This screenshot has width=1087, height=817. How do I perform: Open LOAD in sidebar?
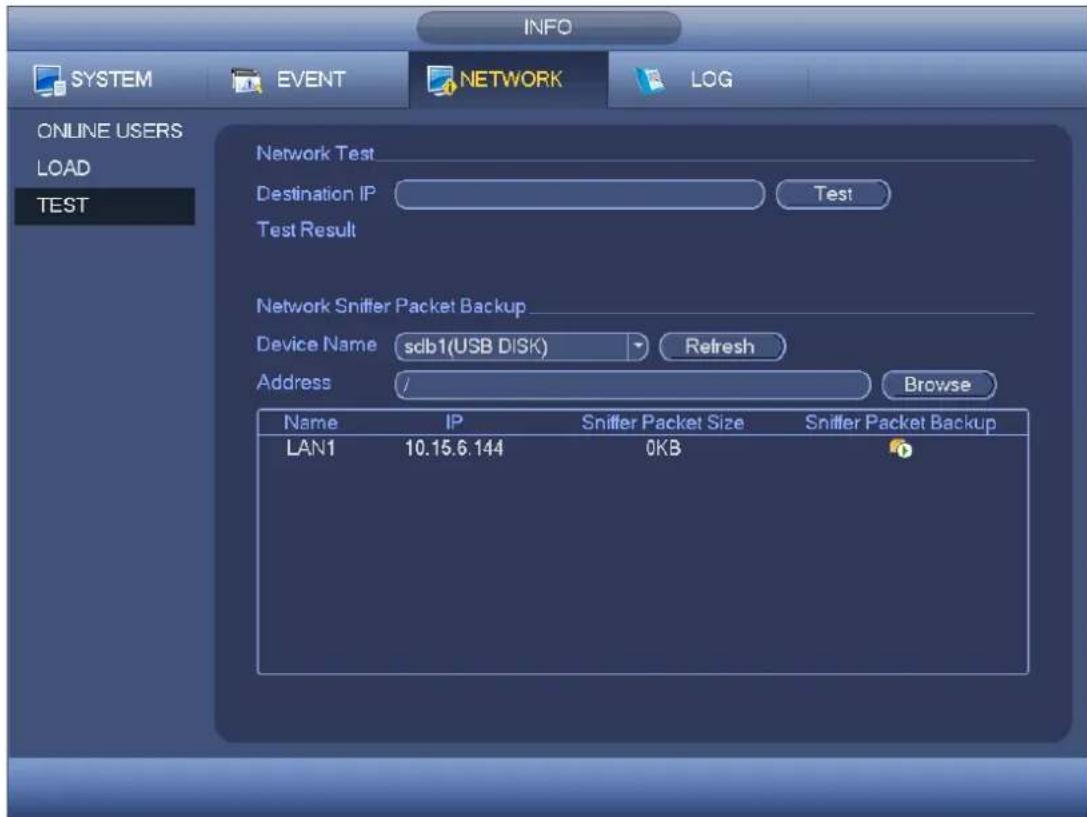64,168
